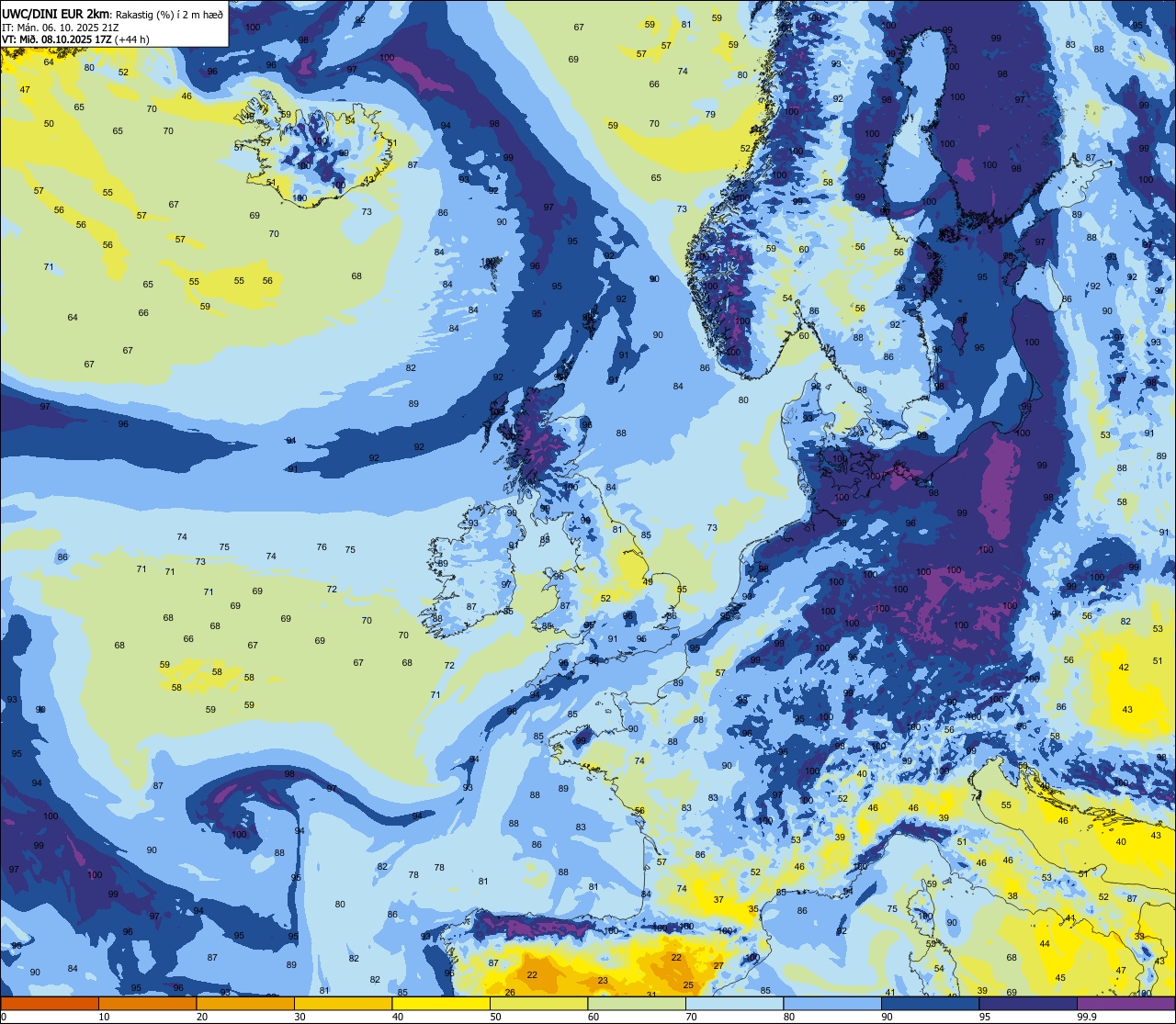Click the '37' humidity value near the Pyrenees
Image resolution: width=1176 pixels, height=1024 pixels.
718,900
